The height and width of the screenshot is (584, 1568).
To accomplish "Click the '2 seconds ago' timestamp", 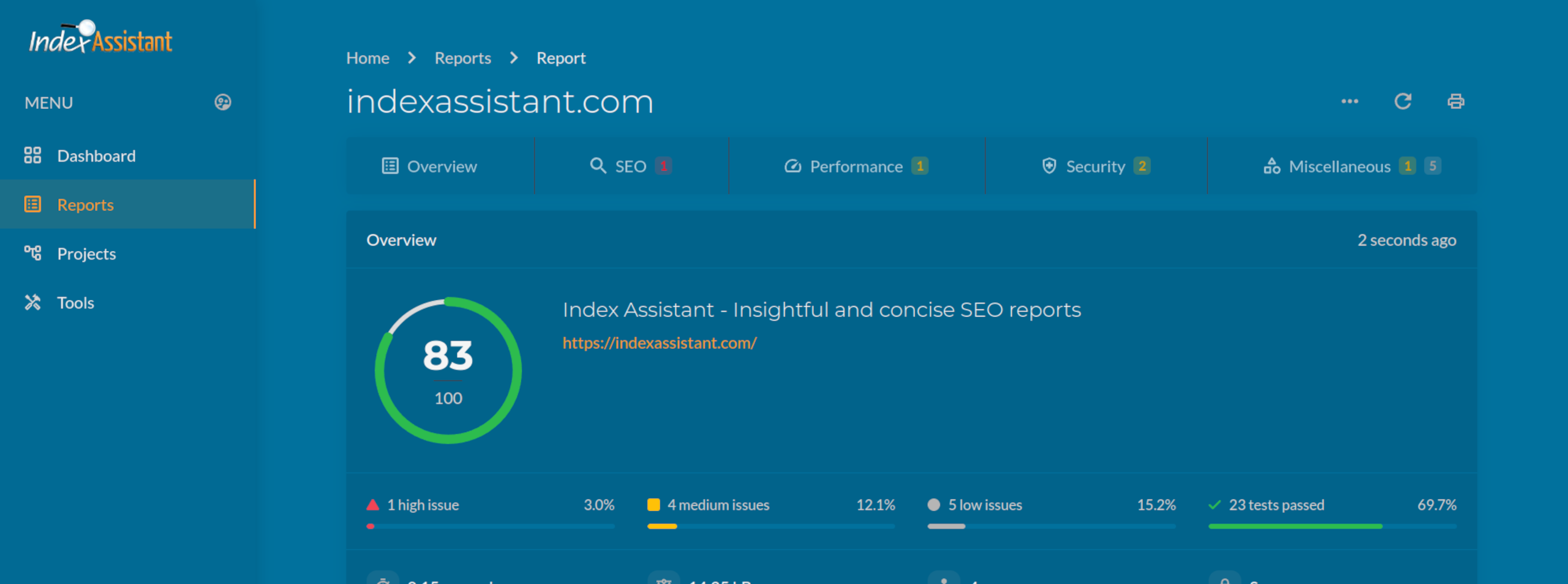I will pos(1407,240).
